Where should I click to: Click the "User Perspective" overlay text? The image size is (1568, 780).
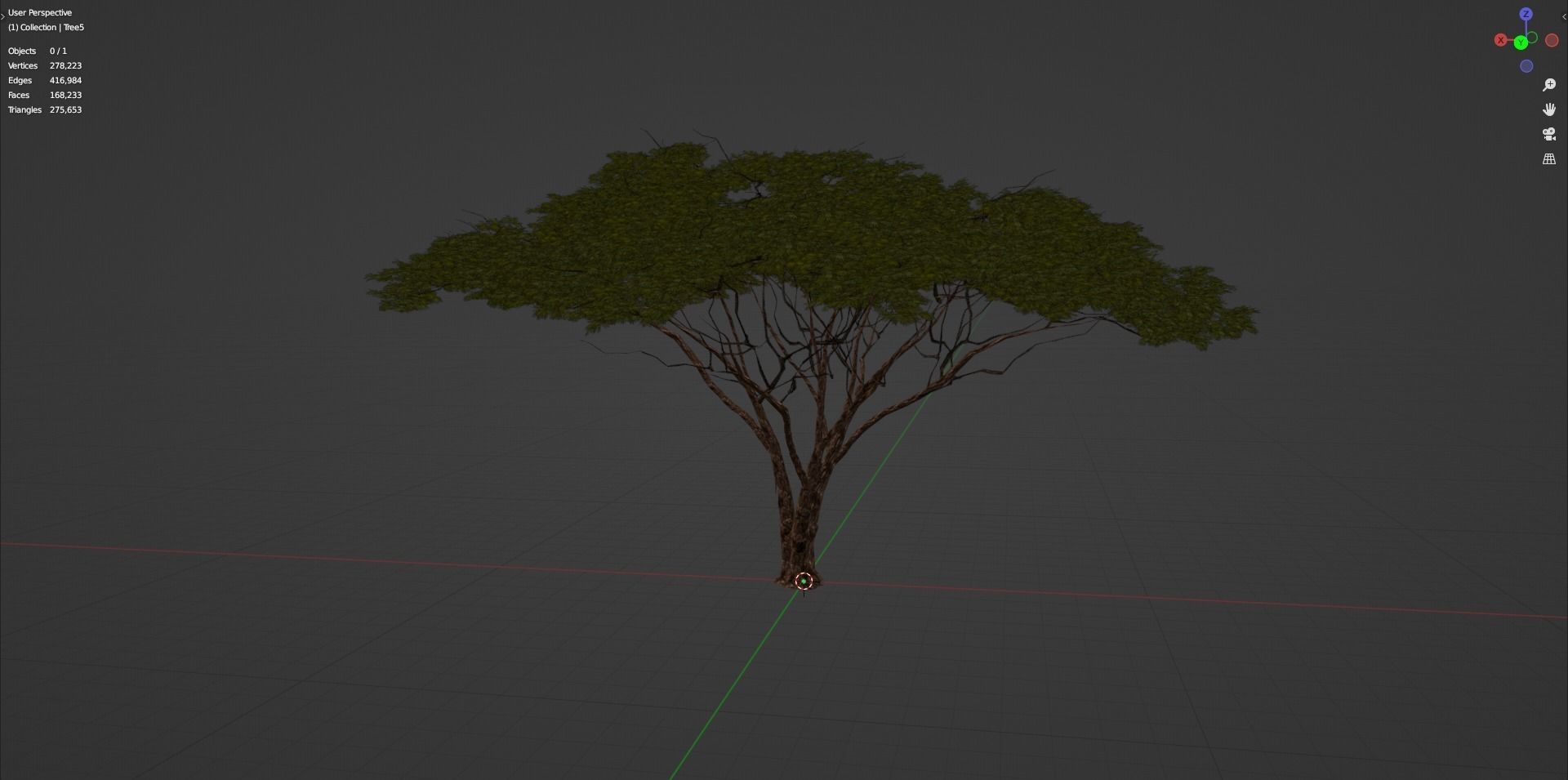point(40,12)
